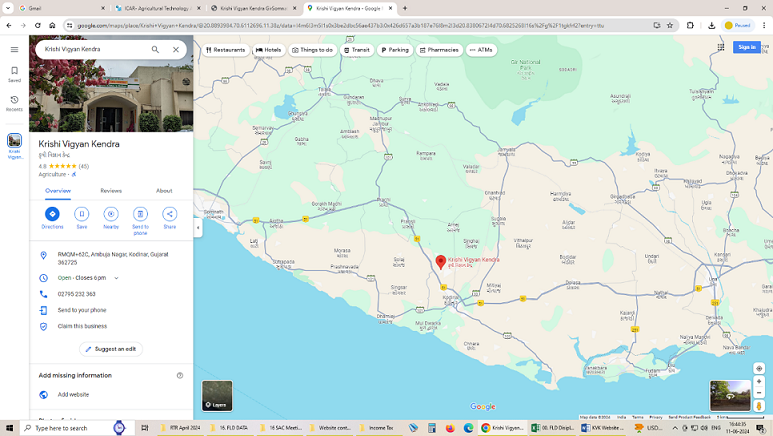The width and height of the screenshot is (773, 436).
Task: Go back using browser back arrow
Action: [9, 26]
